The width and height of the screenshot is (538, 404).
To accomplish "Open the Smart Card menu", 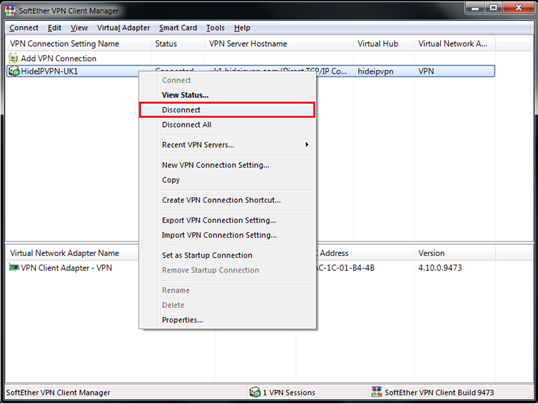I will [x=178, y=28].
